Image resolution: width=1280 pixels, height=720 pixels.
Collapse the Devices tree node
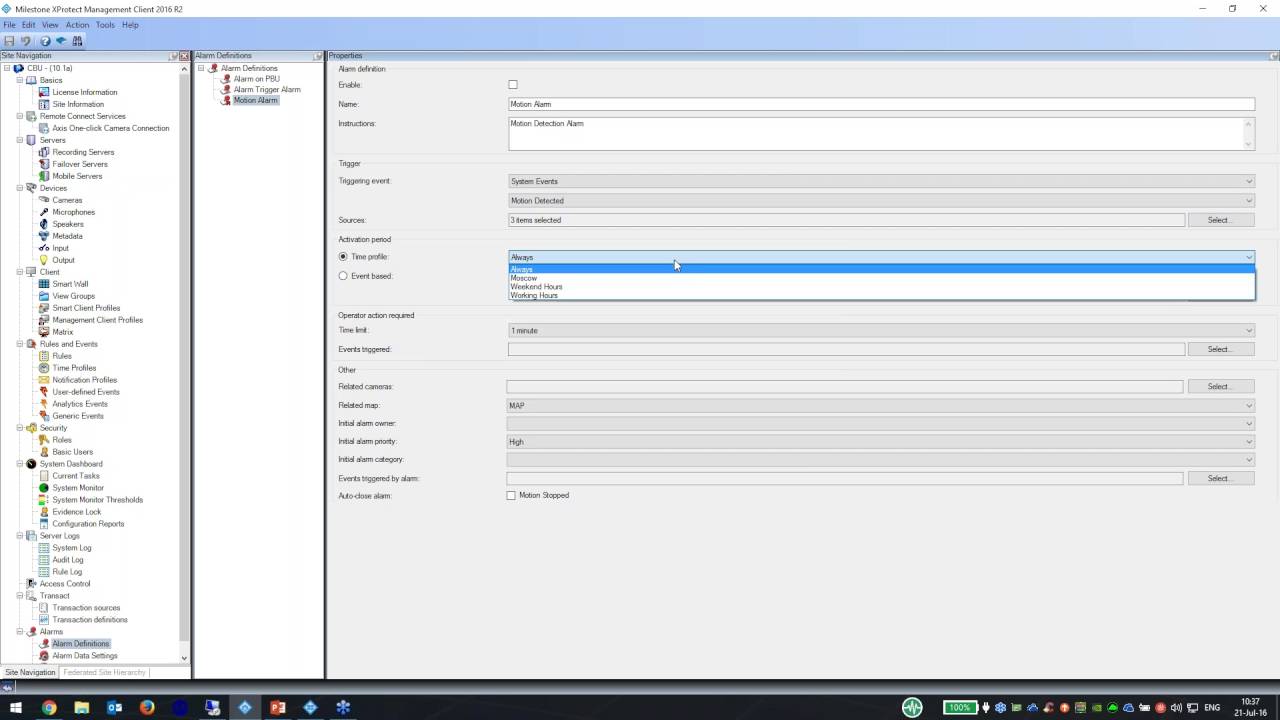[x=19, y=188]
